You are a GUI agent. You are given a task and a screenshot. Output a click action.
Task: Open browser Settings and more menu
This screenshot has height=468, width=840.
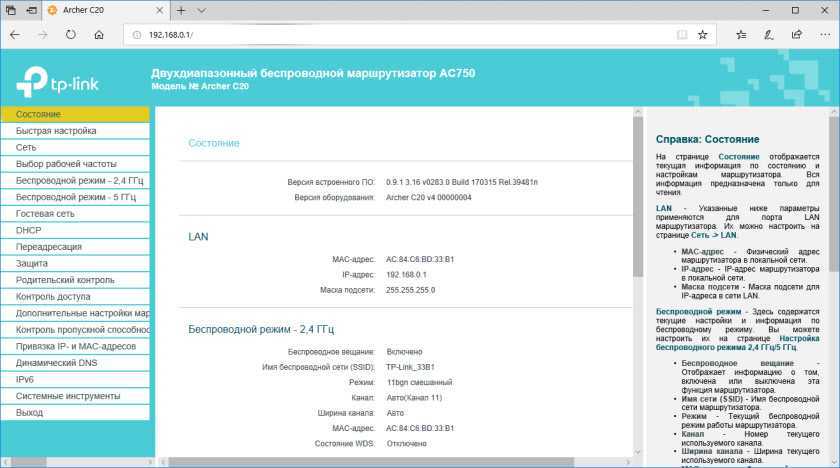click(x=824, y=34)
